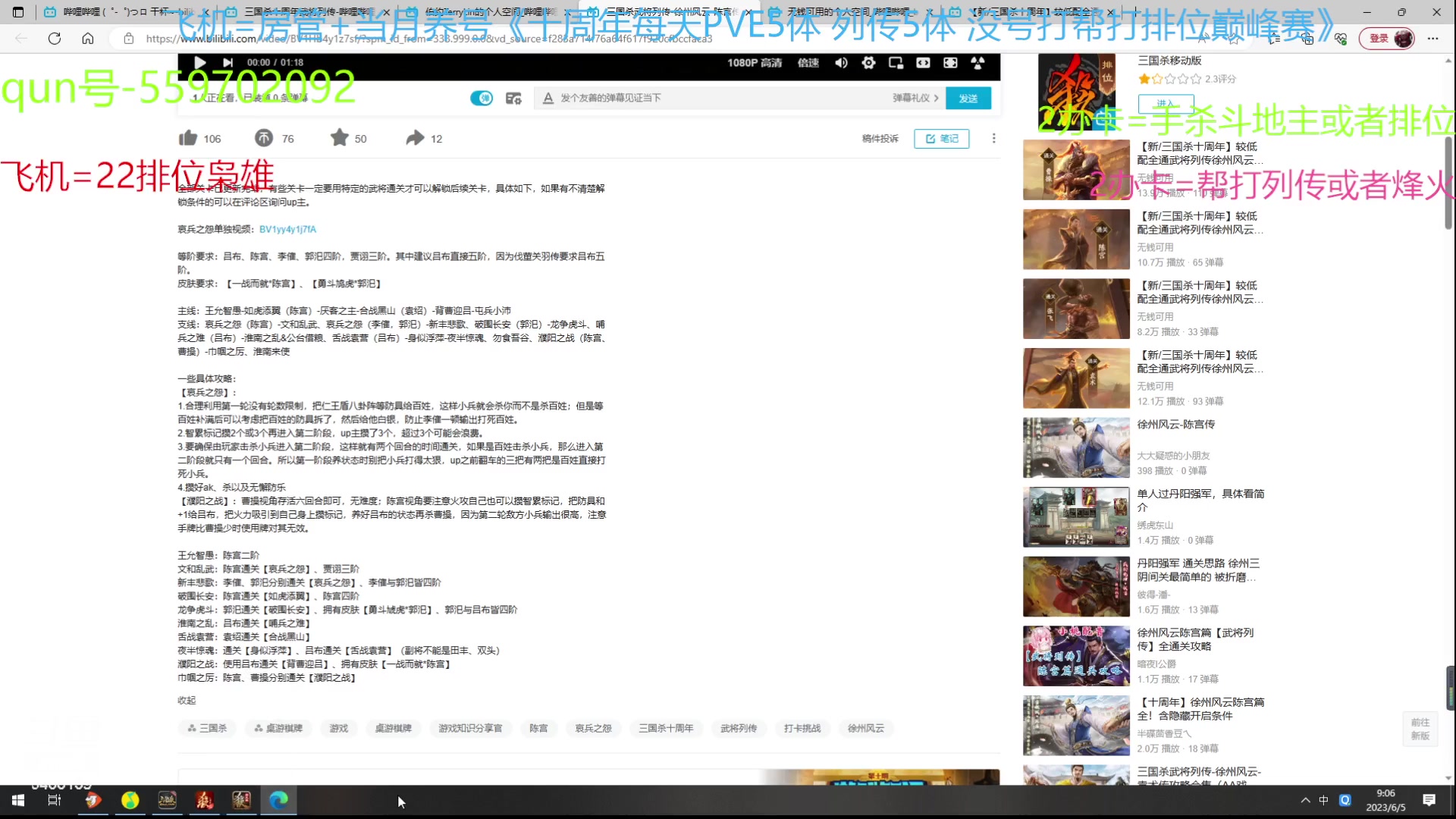Play the video
This screenshot has width=1456, height=819.
199,63
